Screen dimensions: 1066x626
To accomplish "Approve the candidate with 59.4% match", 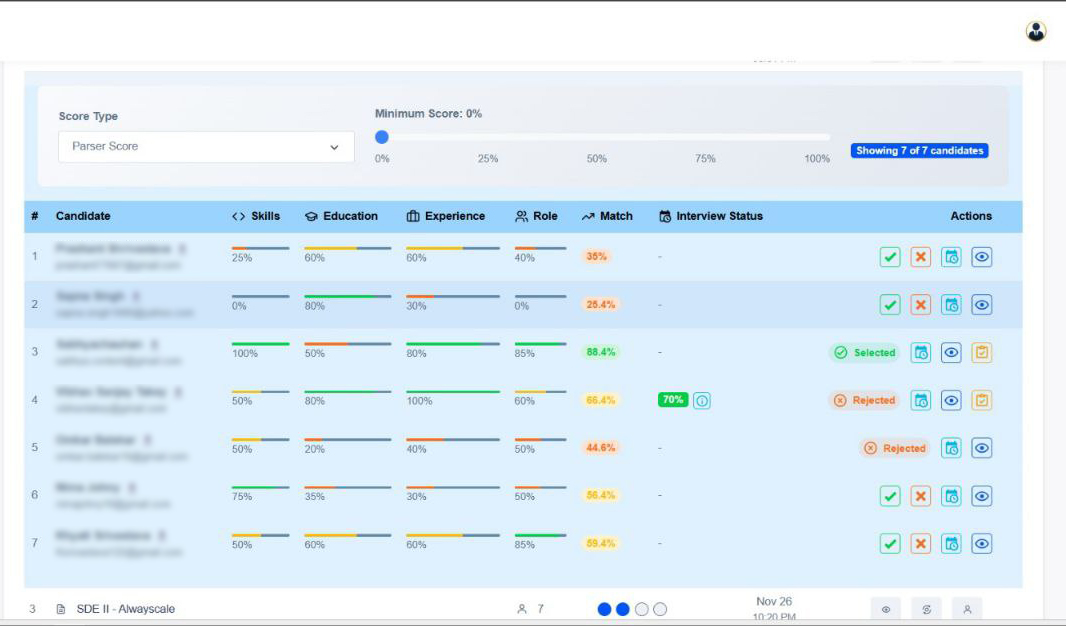I will 890,544.
